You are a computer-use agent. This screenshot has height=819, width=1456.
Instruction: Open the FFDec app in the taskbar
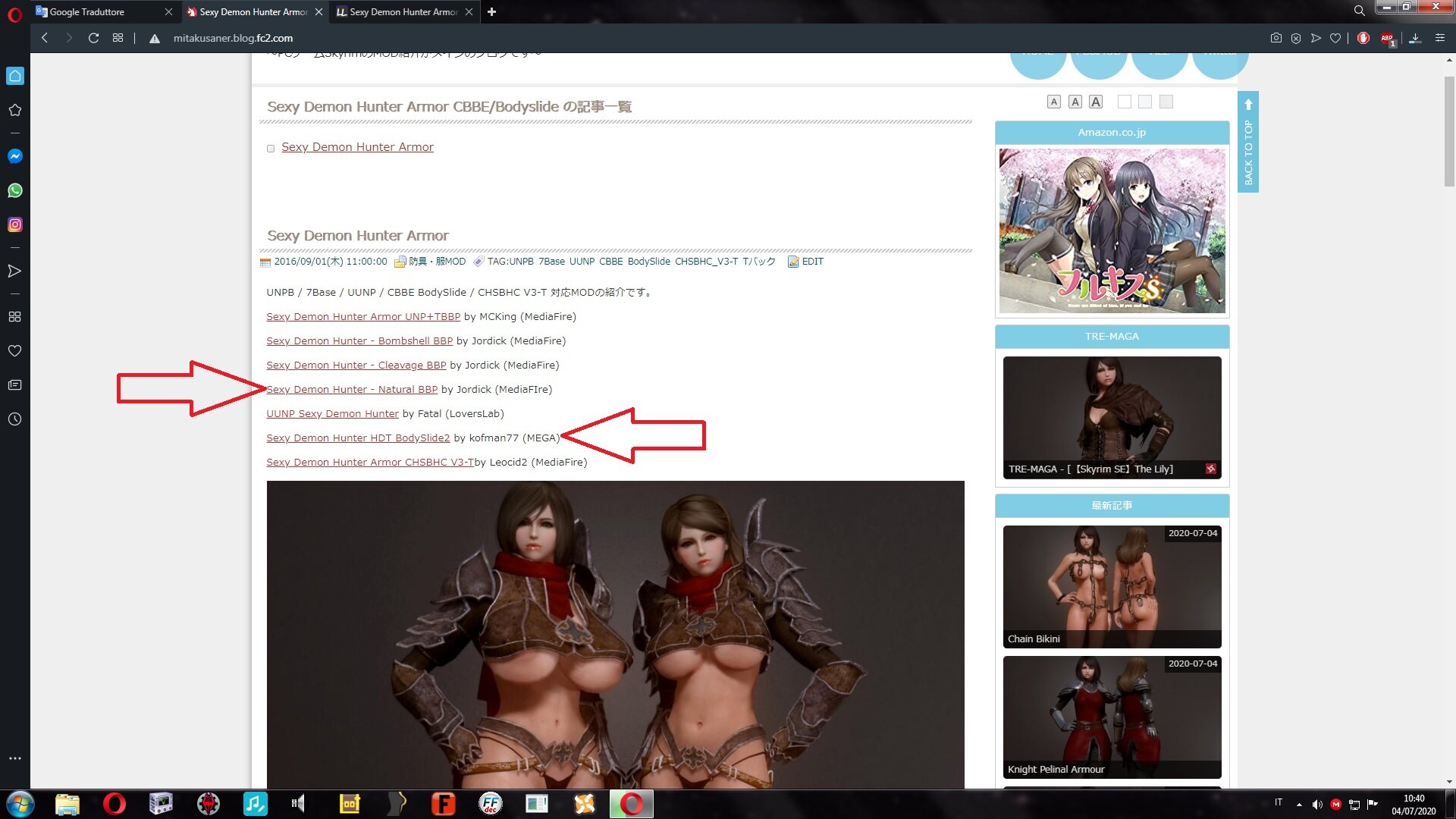point(490,804)
